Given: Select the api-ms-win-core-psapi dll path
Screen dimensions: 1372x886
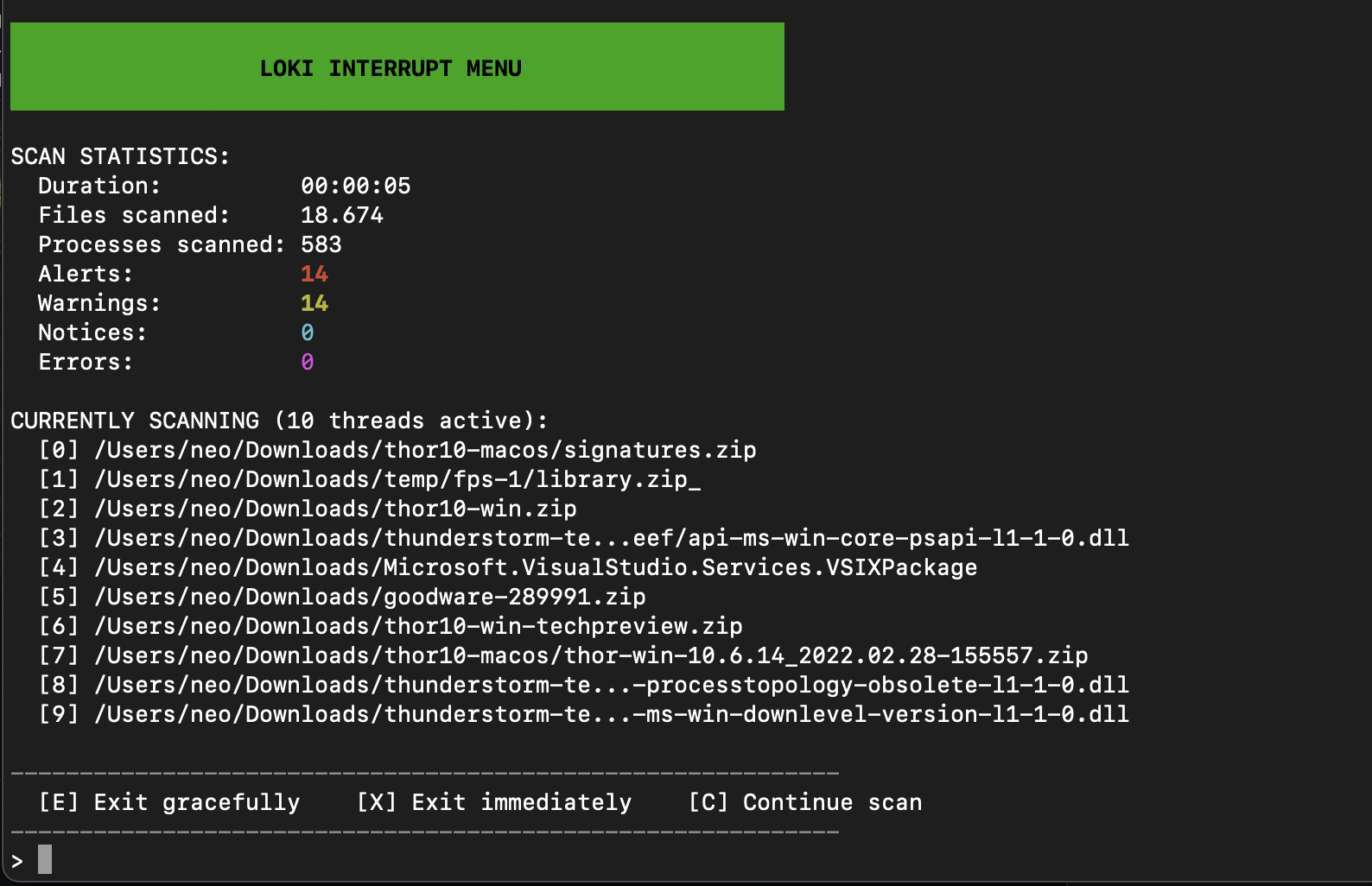Looking at the screenshot, I should pyautogui.click(x=611, y=538).
